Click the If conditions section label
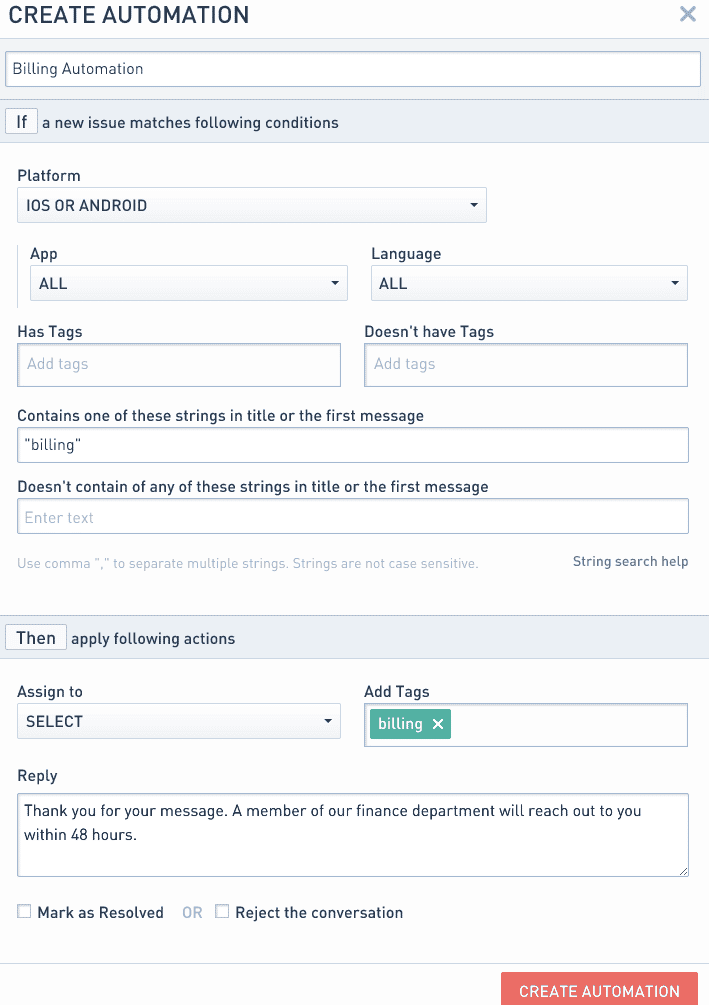The height and width of the screenshot is (1005, 709). (x=21, y=121)
